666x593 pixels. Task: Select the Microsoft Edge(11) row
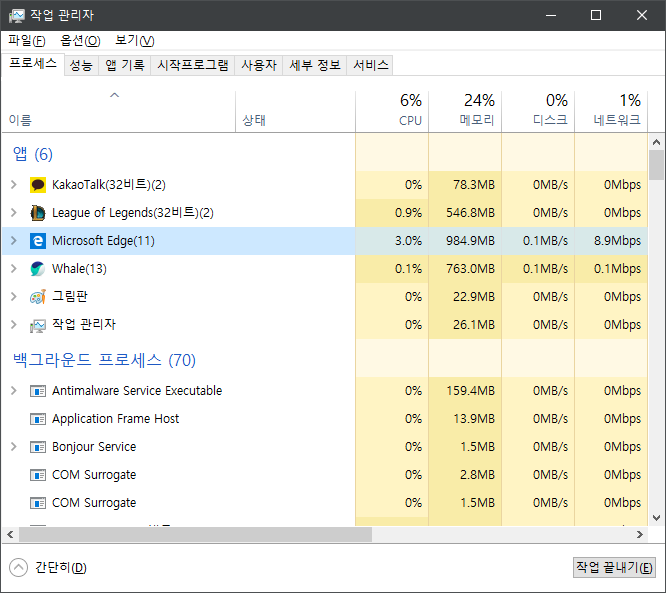point(325,241)
